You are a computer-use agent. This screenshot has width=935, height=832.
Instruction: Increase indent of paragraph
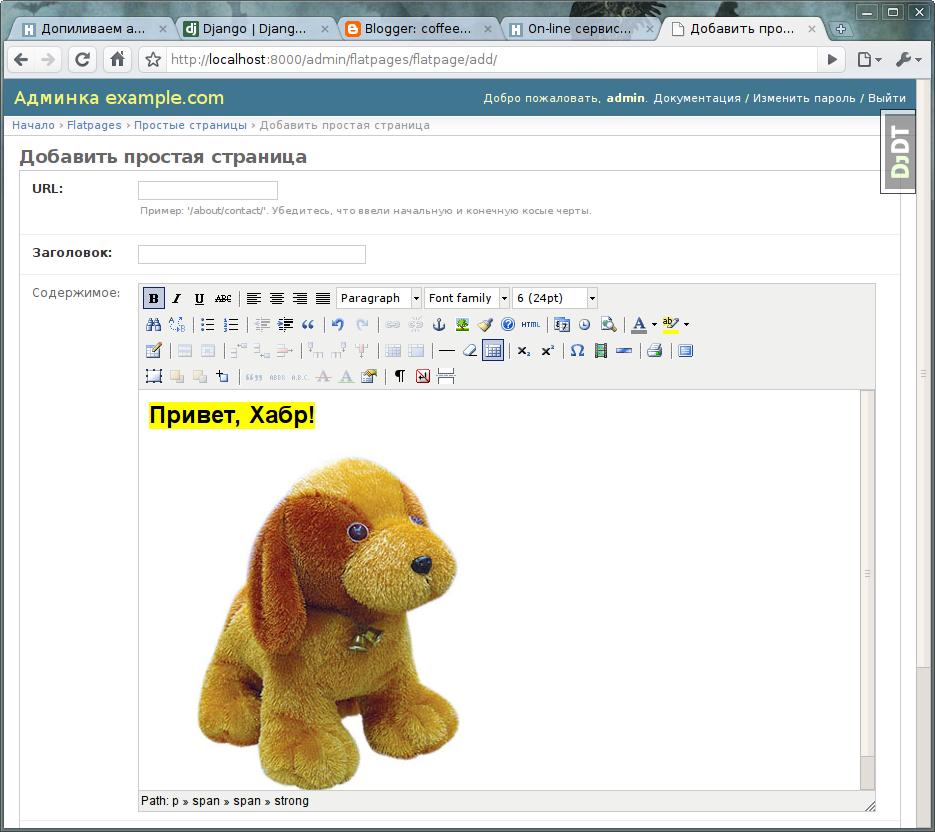tap(285, 324)
